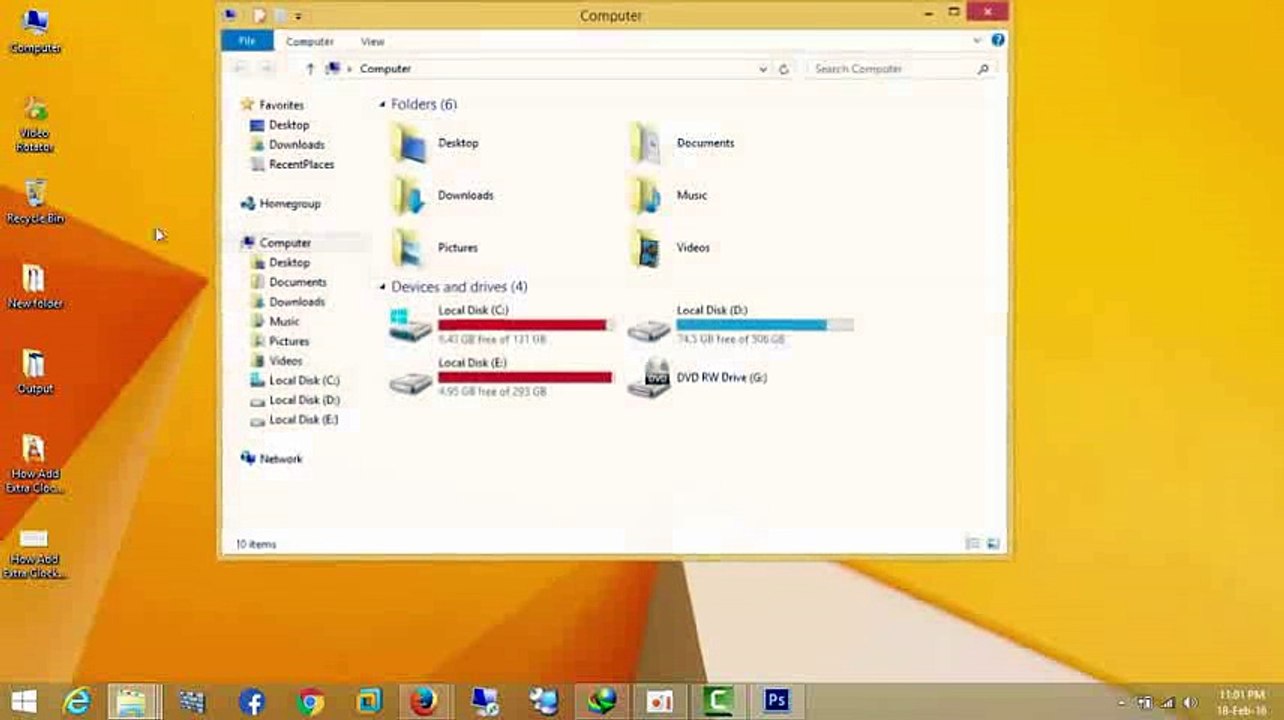
Task: Open the Video Rotator desktop icon
Action: pos(35,126)
